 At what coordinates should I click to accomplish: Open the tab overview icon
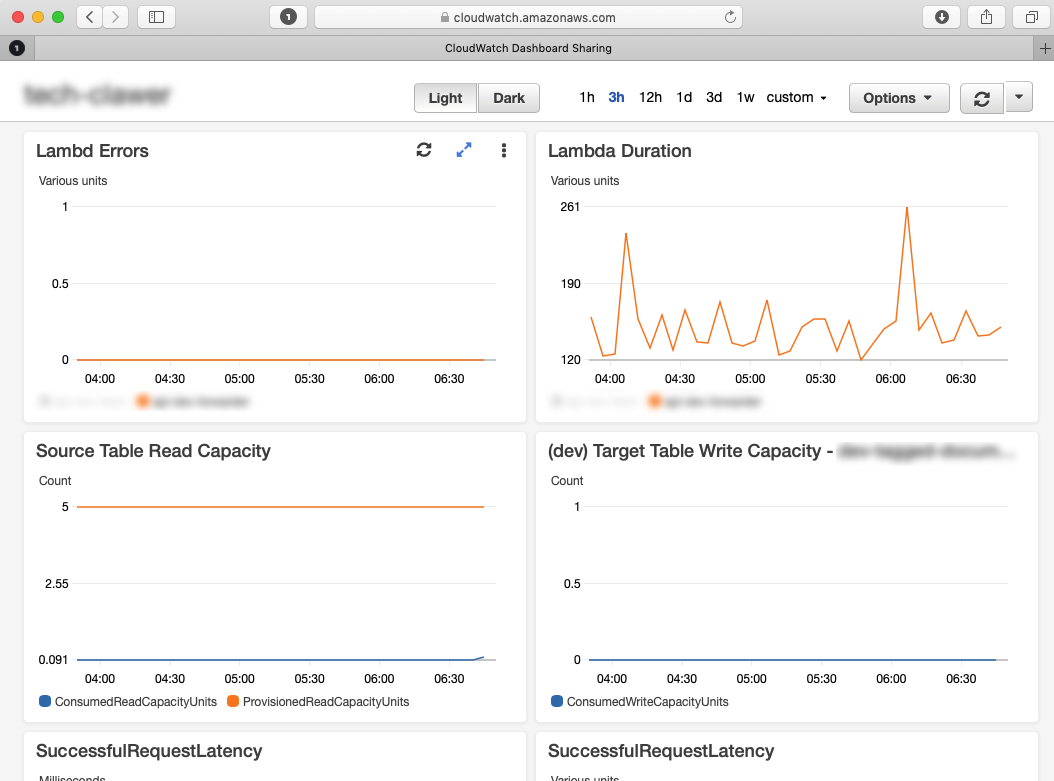tap(1031, 17)
